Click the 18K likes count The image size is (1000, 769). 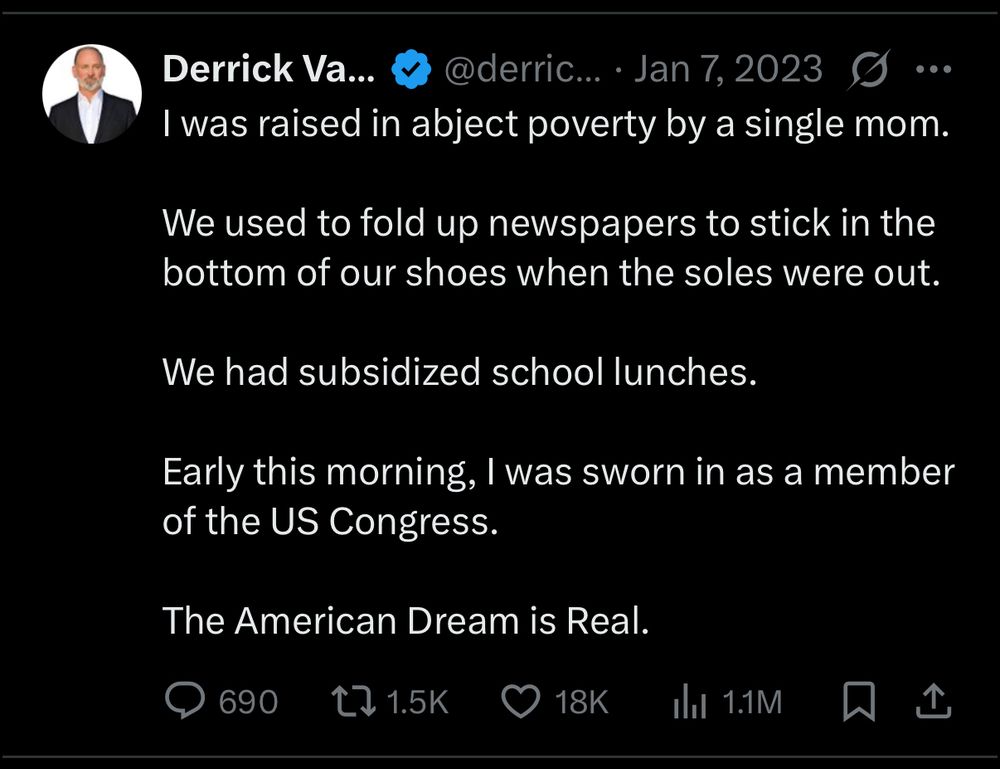pos(581,702)
